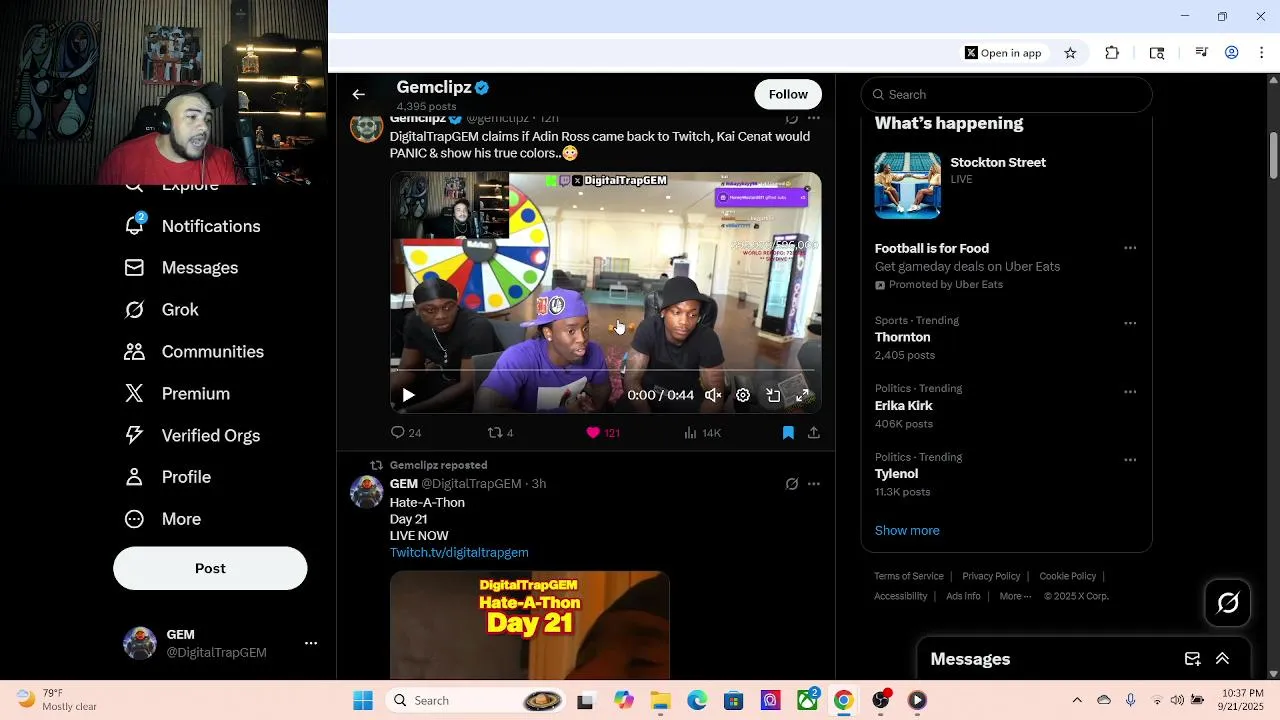
Task: Open the floating Grok button
Action: click(1228, 603)
